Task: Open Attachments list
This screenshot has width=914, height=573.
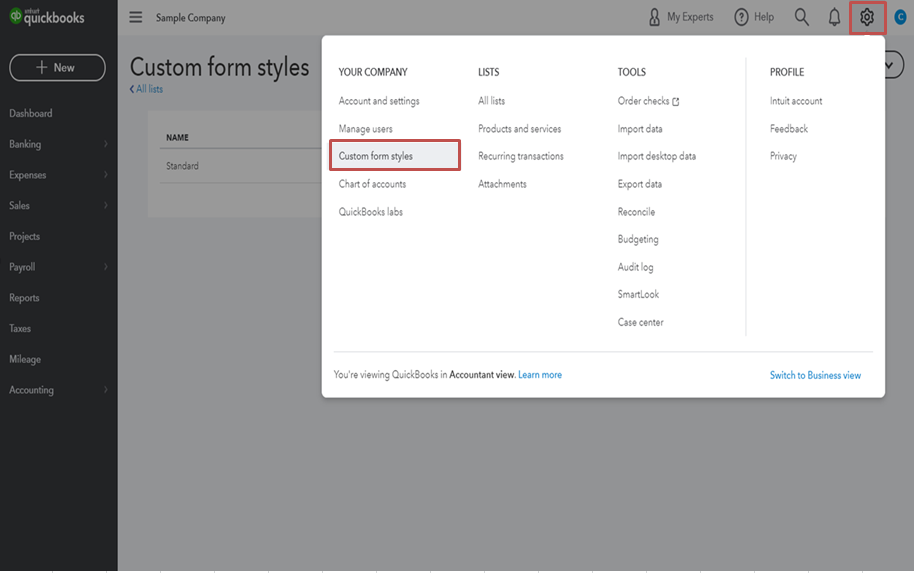Action: pos(502,184)
